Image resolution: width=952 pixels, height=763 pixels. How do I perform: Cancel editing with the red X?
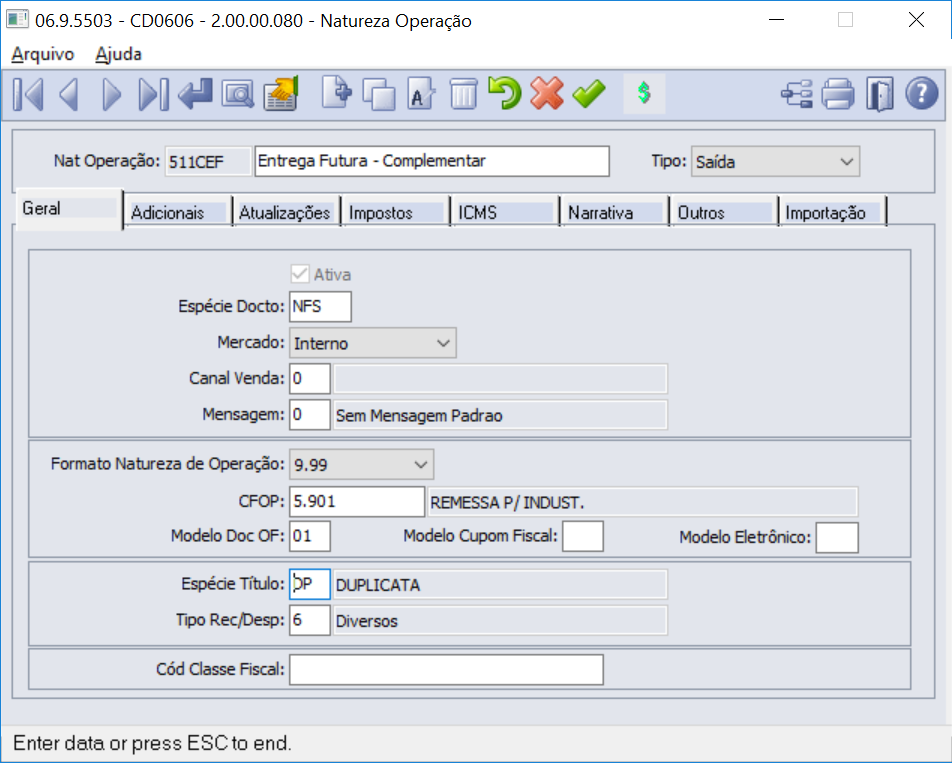[547, 93]
